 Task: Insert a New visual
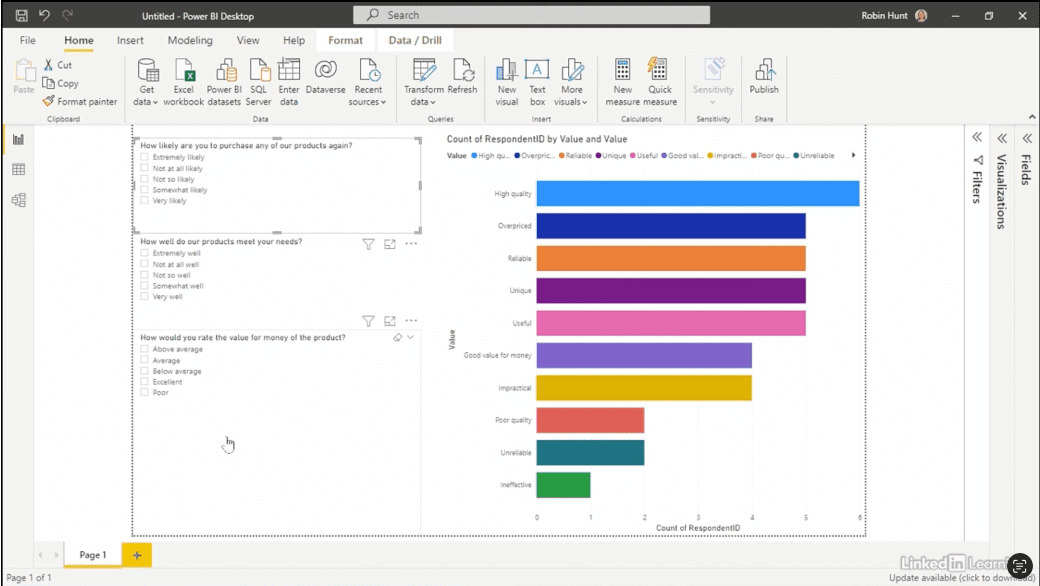(507, 82)
